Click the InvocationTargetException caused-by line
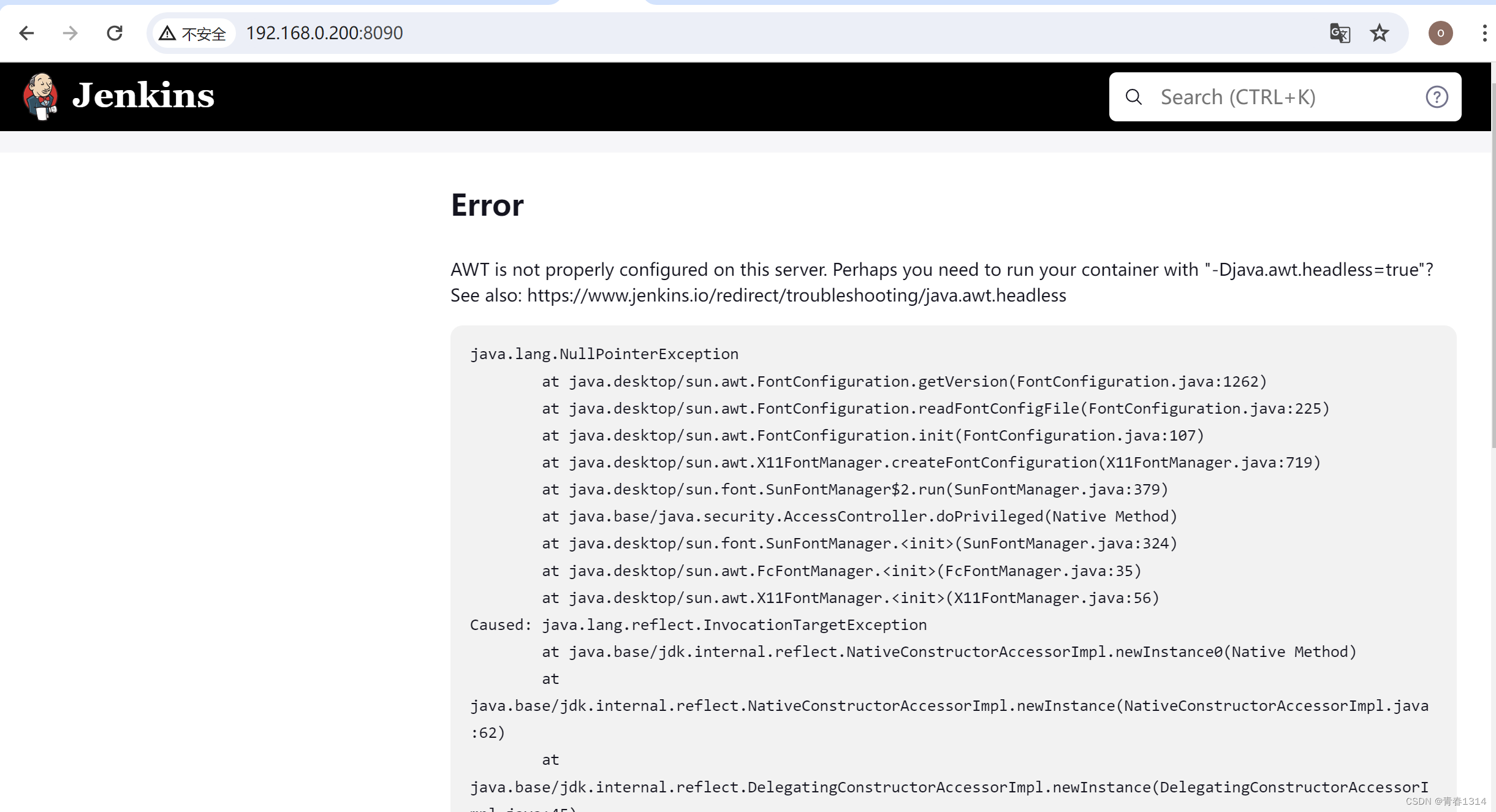1496x812 pixels. tap(698, 624)
